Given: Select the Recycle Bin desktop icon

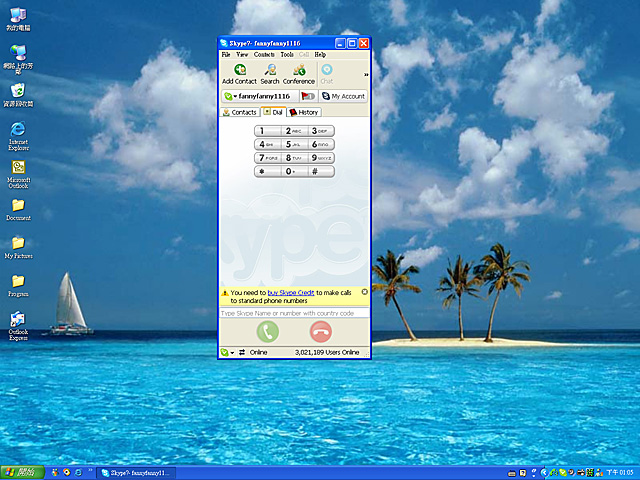Looking at the screenshot, I should pyautogui.click(x=18, y=95).
